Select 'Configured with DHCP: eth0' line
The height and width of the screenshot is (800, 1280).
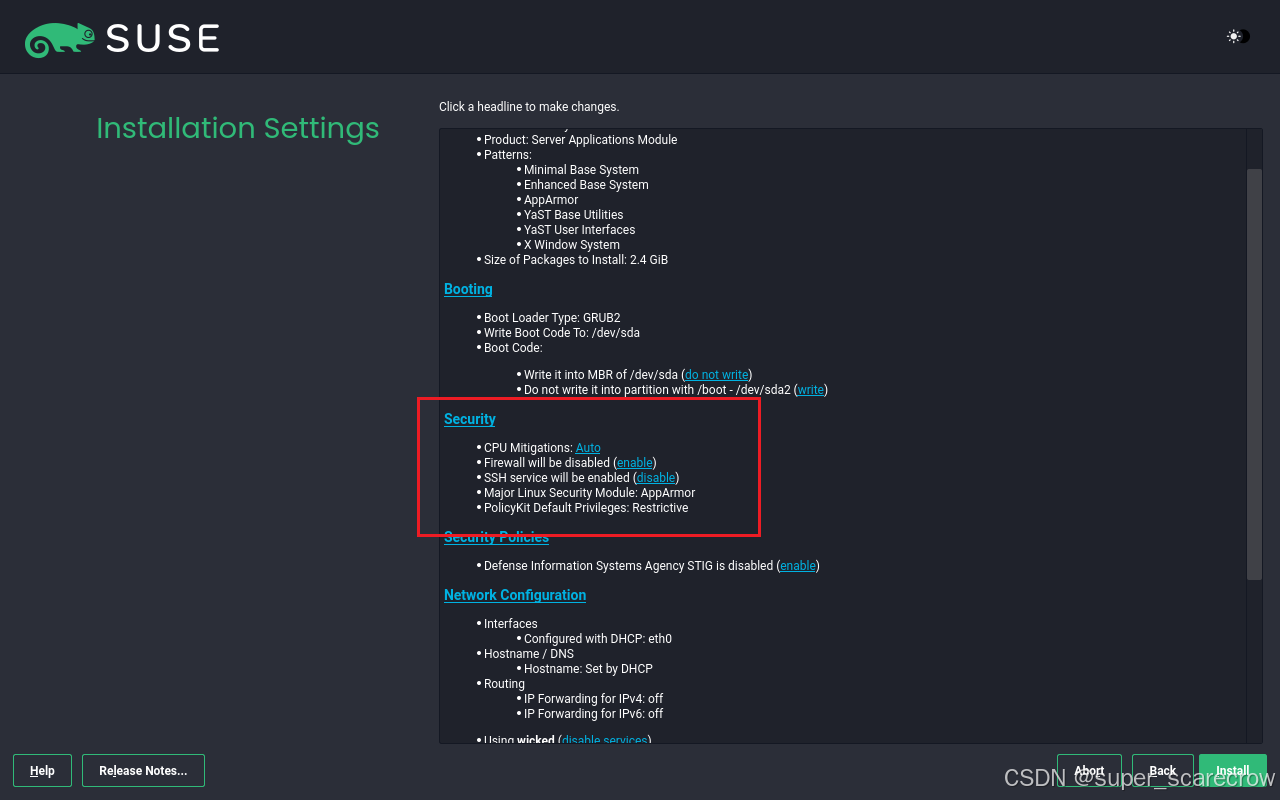(598, 639)
